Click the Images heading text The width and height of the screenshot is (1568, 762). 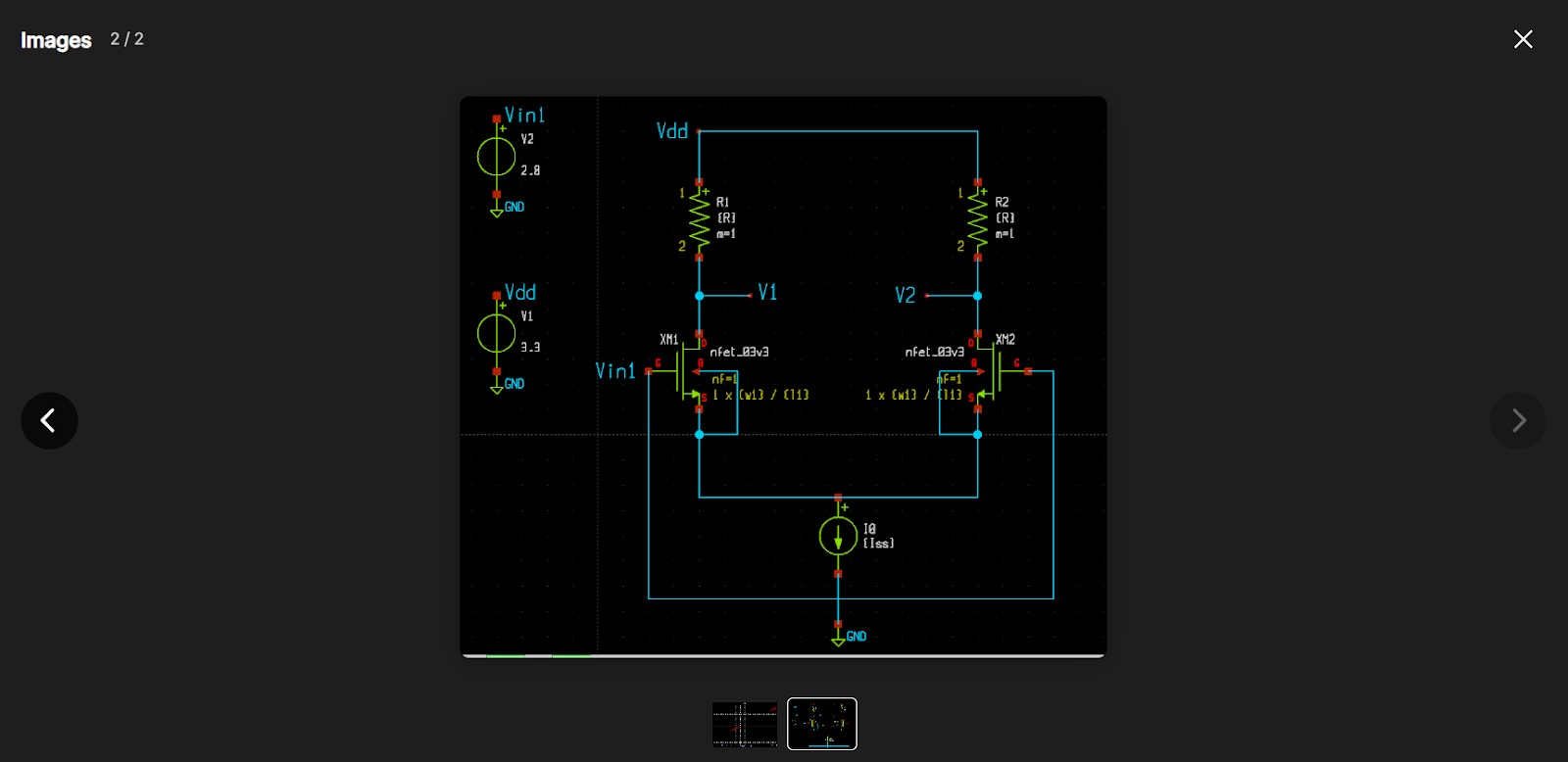tap(56, 40)
